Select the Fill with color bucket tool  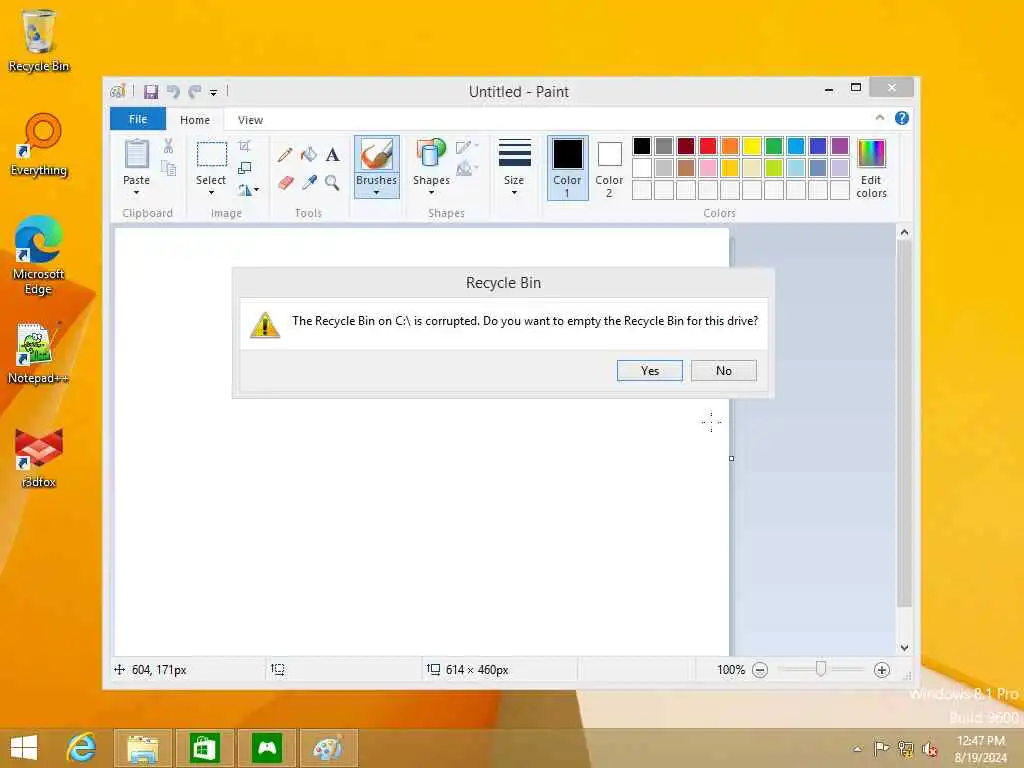309,155
